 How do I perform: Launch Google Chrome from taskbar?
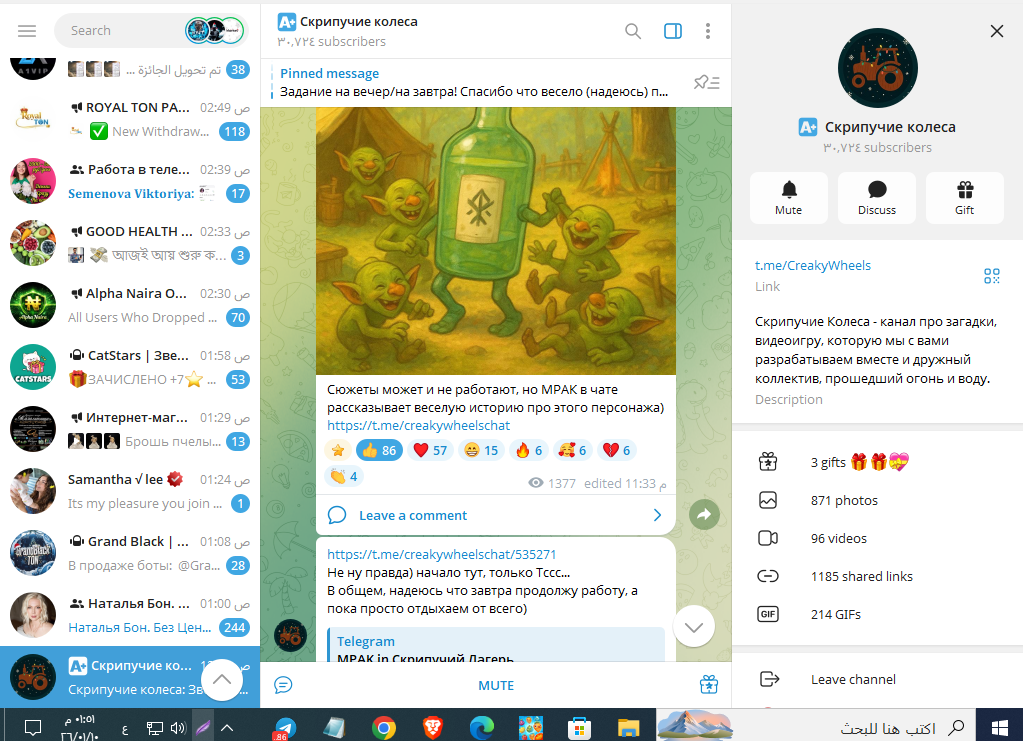coord(384,727)
